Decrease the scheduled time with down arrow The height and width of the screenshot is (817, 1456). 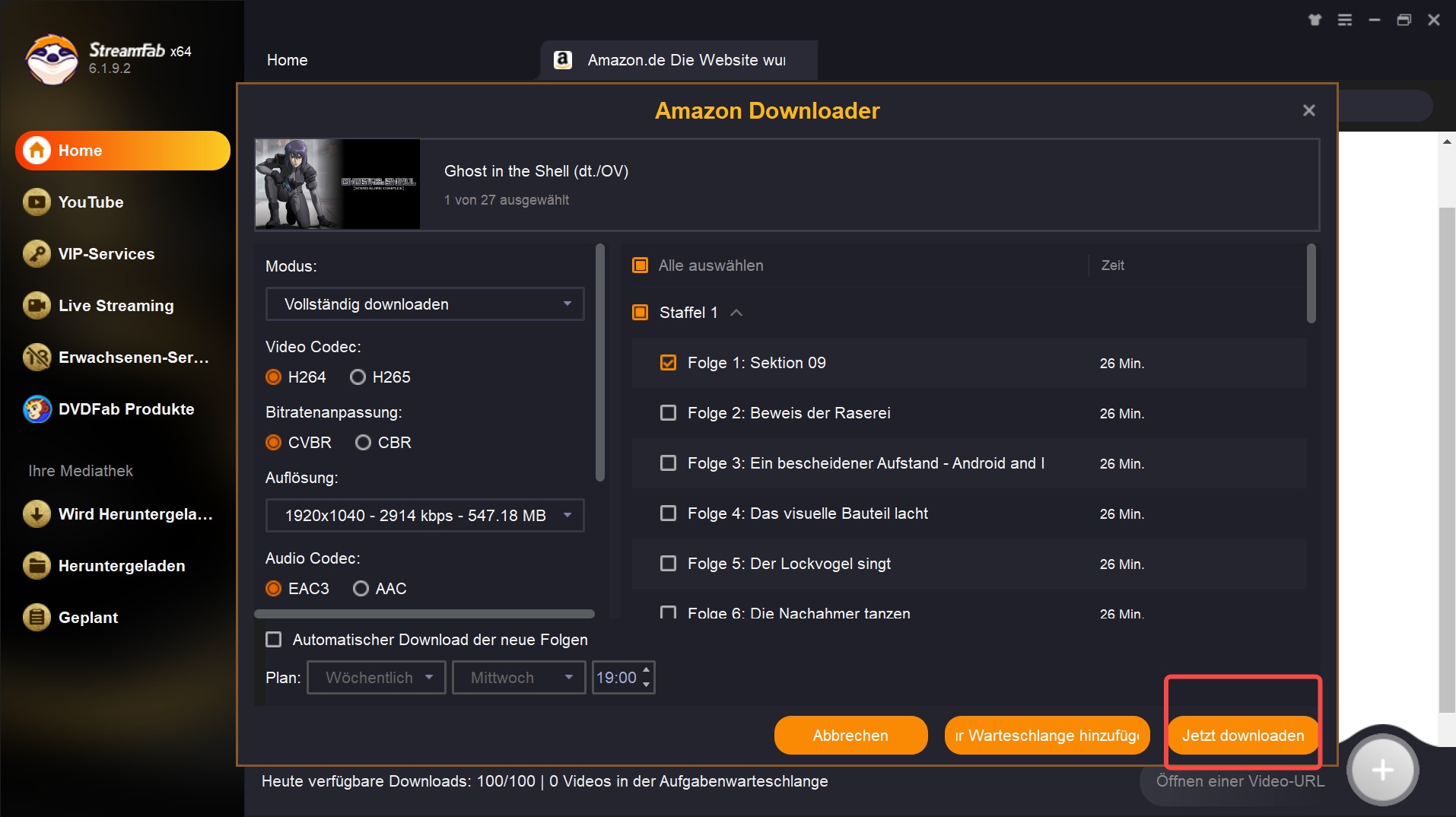647,685
